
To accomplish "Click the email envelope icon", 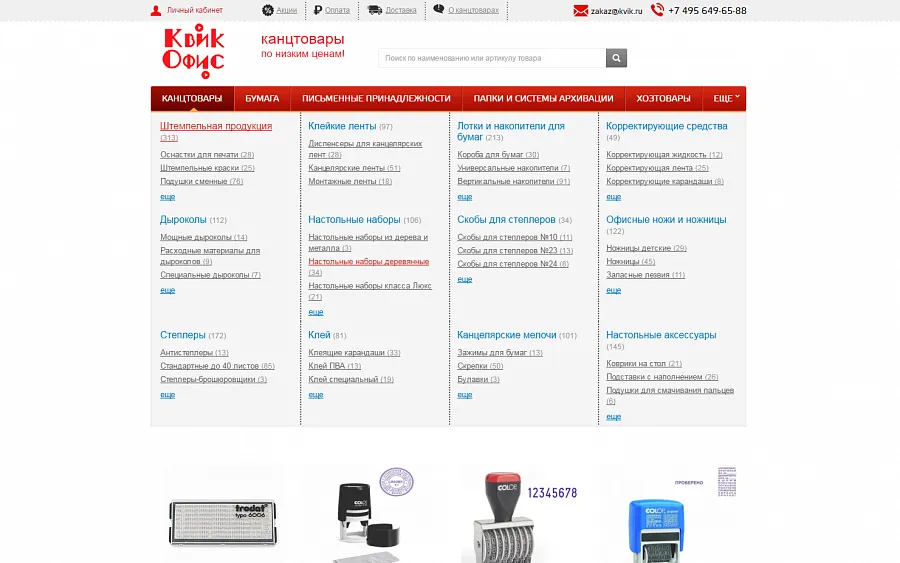I will click(581, 10).
